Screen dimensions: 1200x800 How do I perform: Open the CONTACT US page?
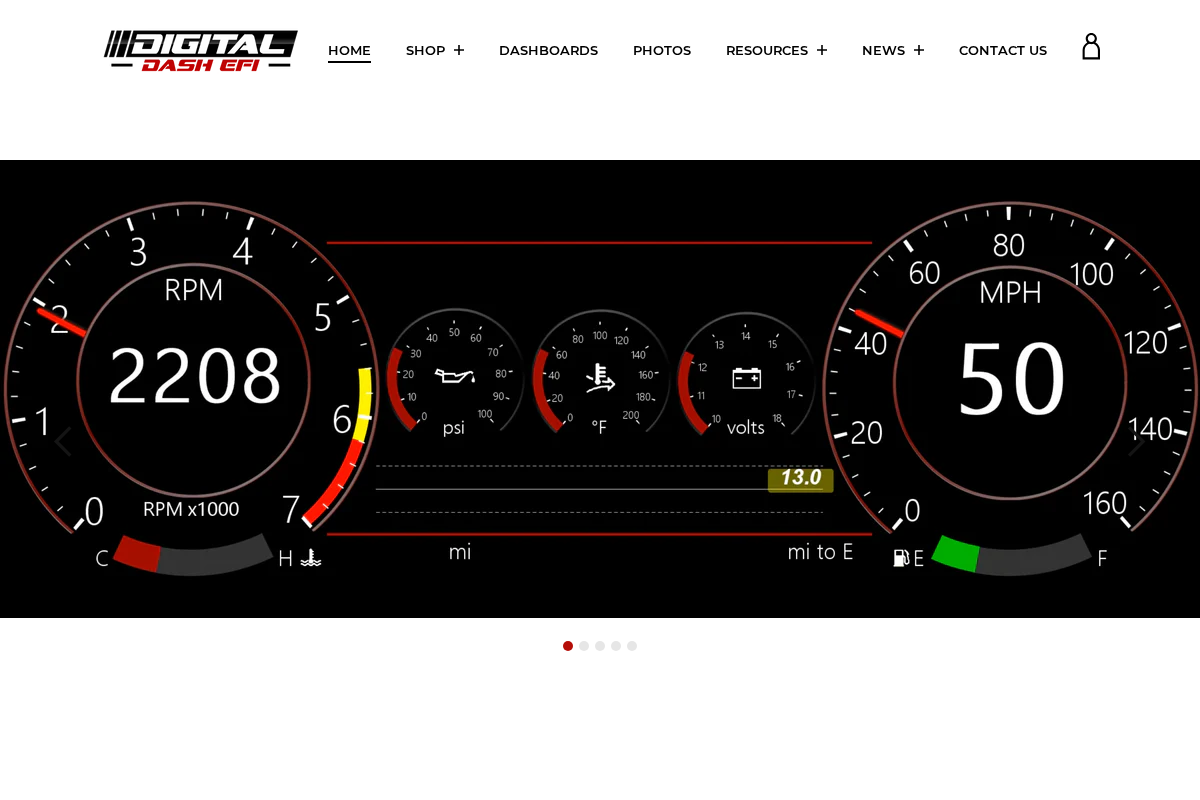tap(1003, 50)
